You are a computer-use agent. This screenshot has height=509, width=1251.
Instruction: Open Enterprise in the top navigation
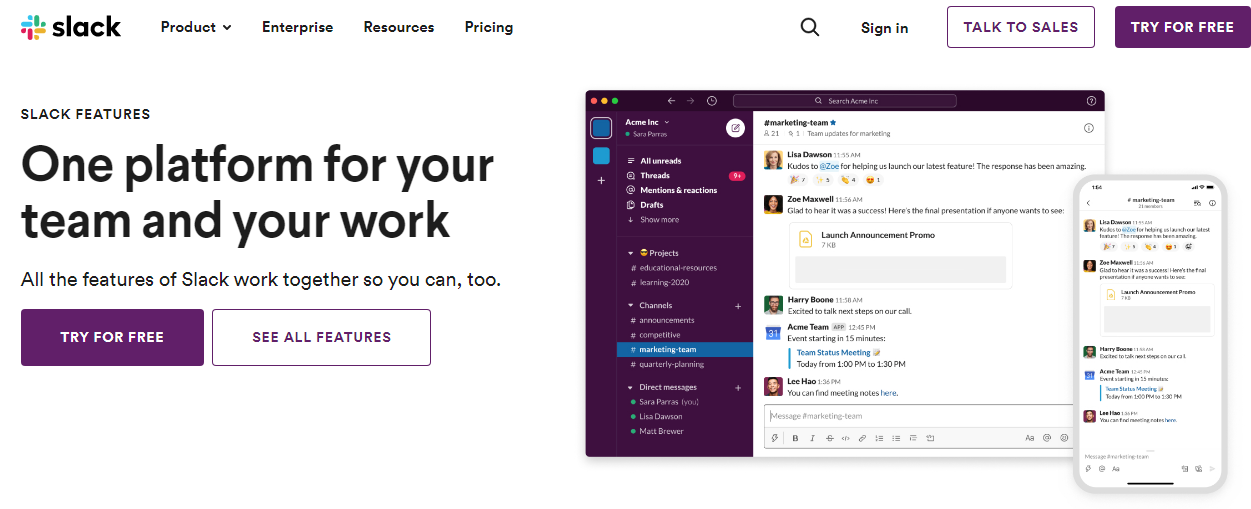(297, 27)
